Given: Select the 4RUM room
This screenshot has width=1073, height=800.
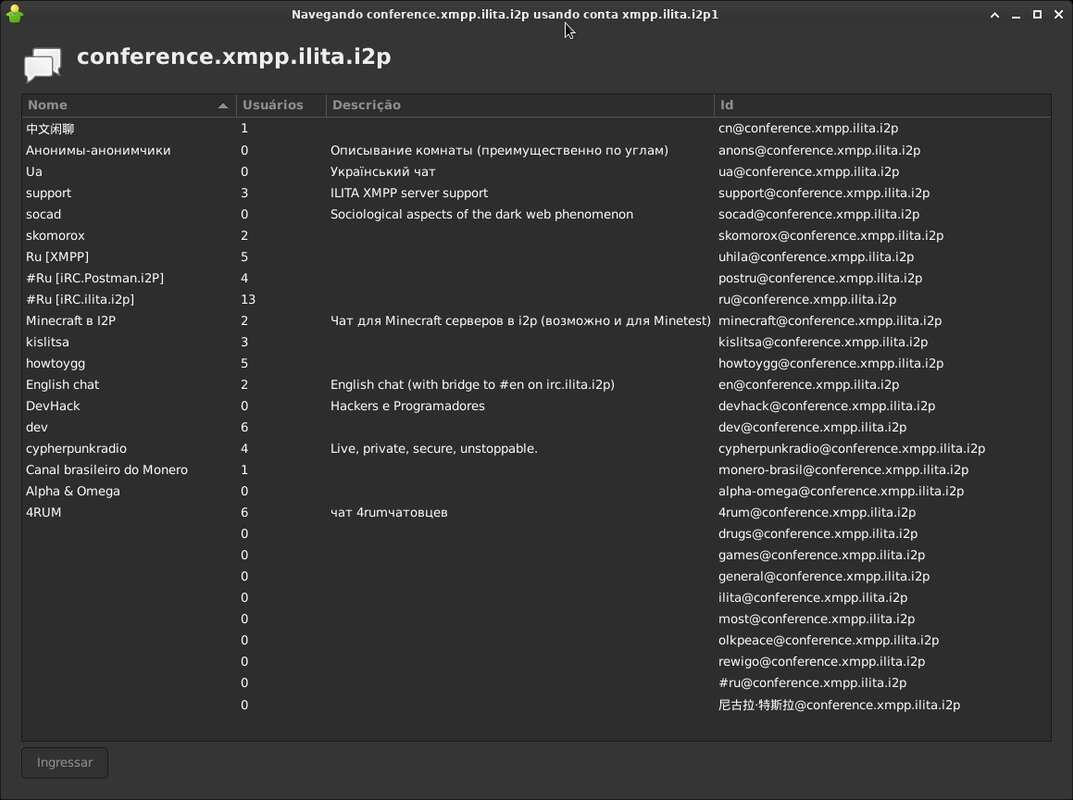Looking at the screenshot, I should [536, 512].
